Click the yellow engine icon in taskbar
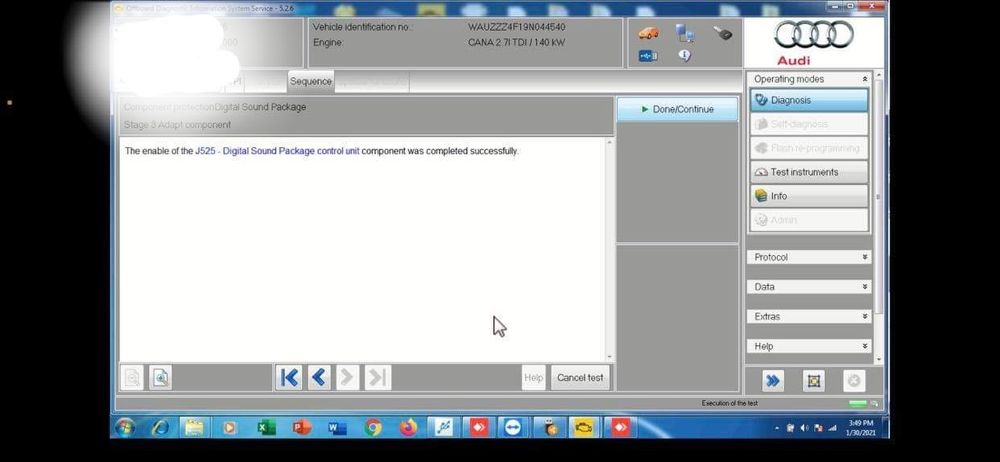This screenshot has width=1000, height=462. (x=582, y=427)
